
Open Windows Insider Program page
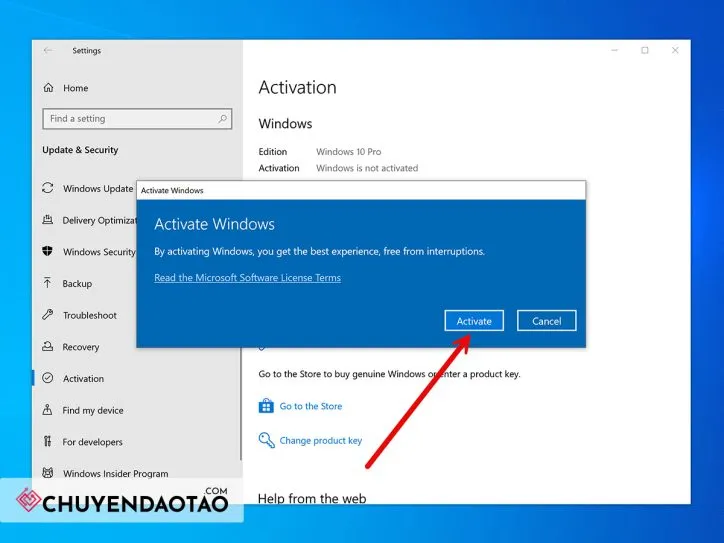coord(115,474)
